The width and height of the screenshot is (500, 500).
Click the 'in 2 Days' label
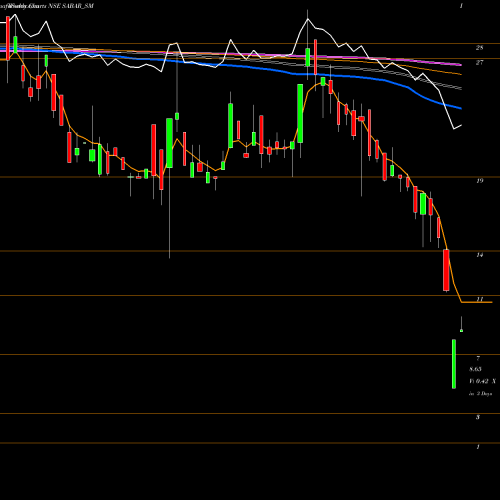pyautogui.click(x=480, y=394)
